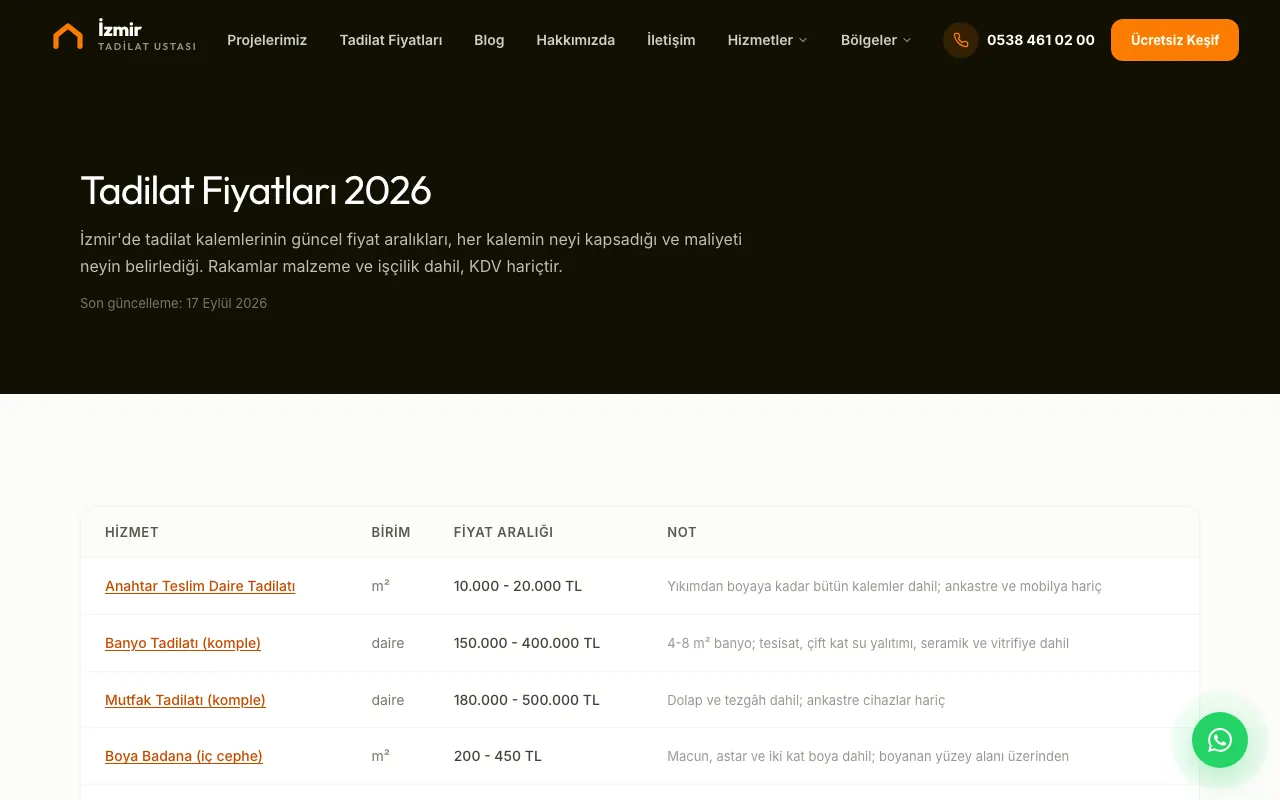Click the Son güncelleme date text
The height and width of the screenshot is (800, 1280).
[174, 303]
